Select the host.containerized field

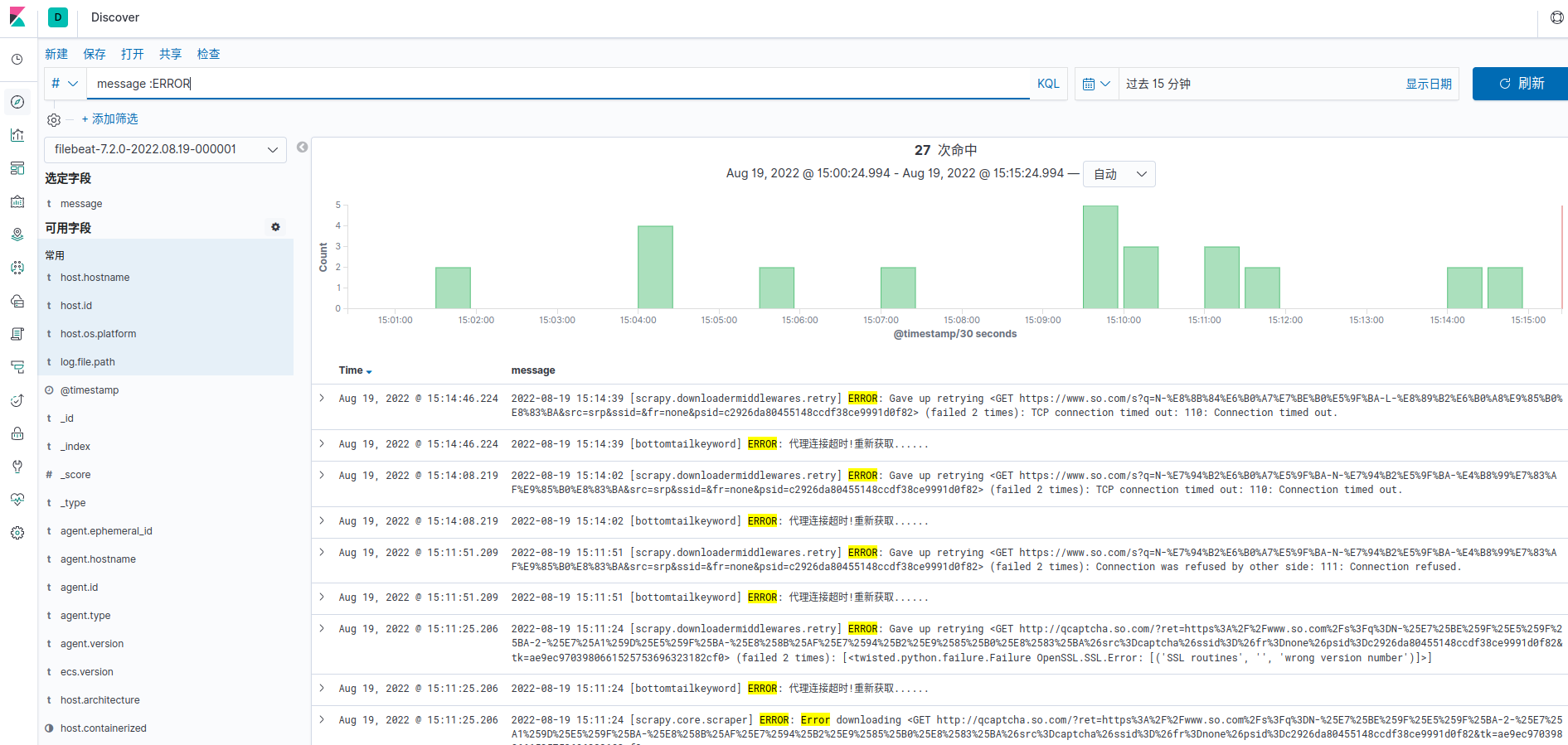click(103, 728)
